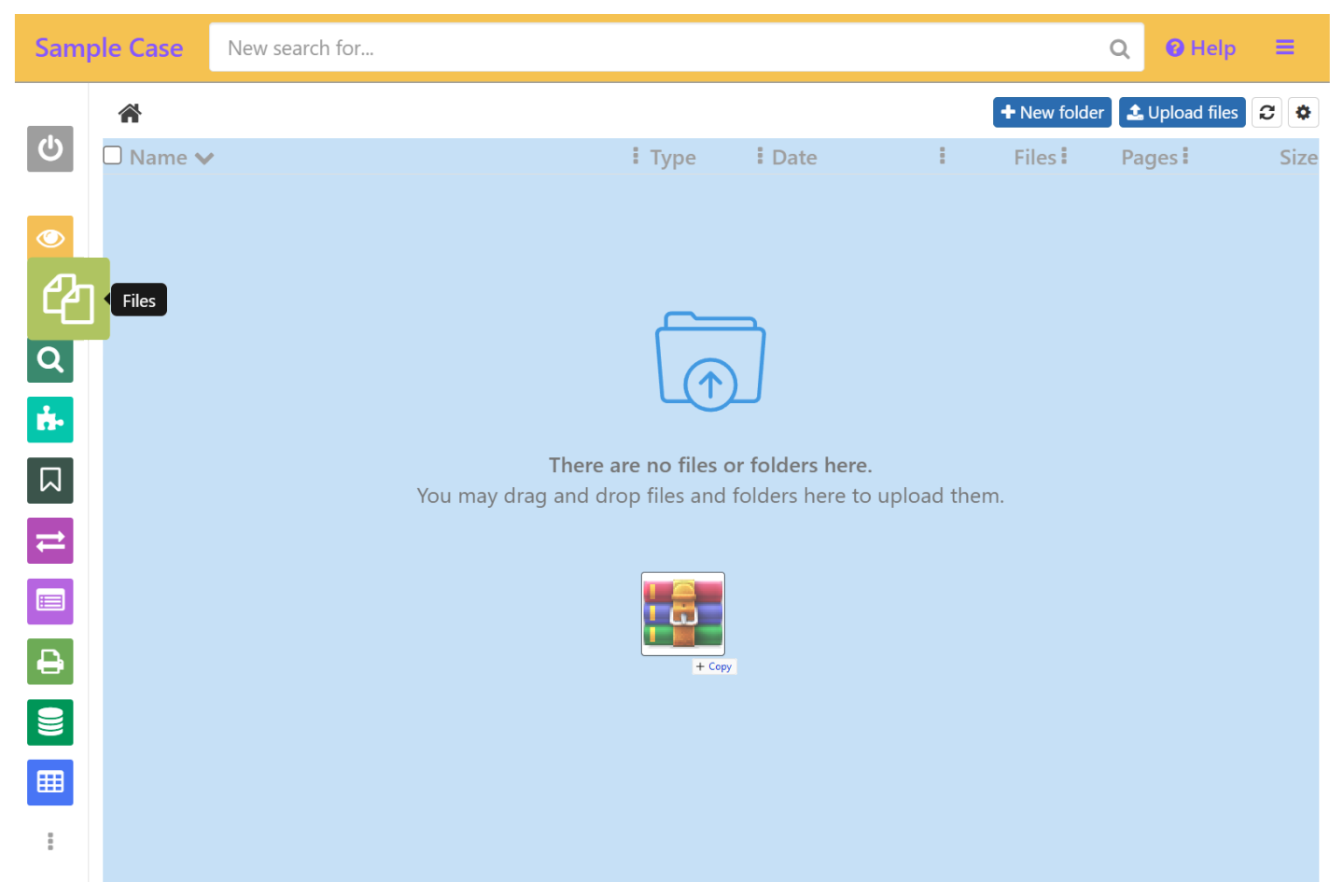1344x896 pixels.
Task: Open the settings gear beside refresh
Action: pyautogui.click(x=1303, y=112)
